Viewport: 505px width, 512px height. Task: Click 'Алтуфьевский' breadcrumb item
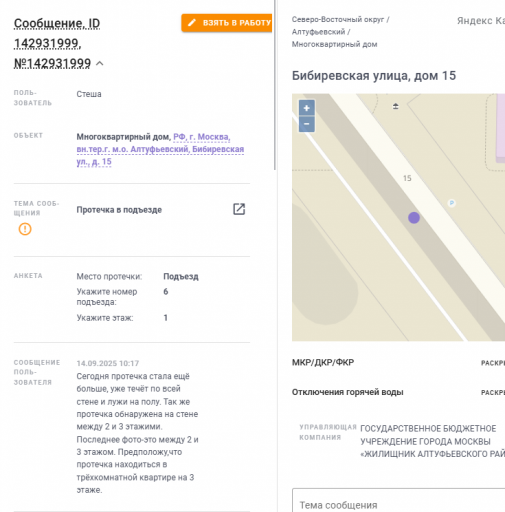[318, 32]
